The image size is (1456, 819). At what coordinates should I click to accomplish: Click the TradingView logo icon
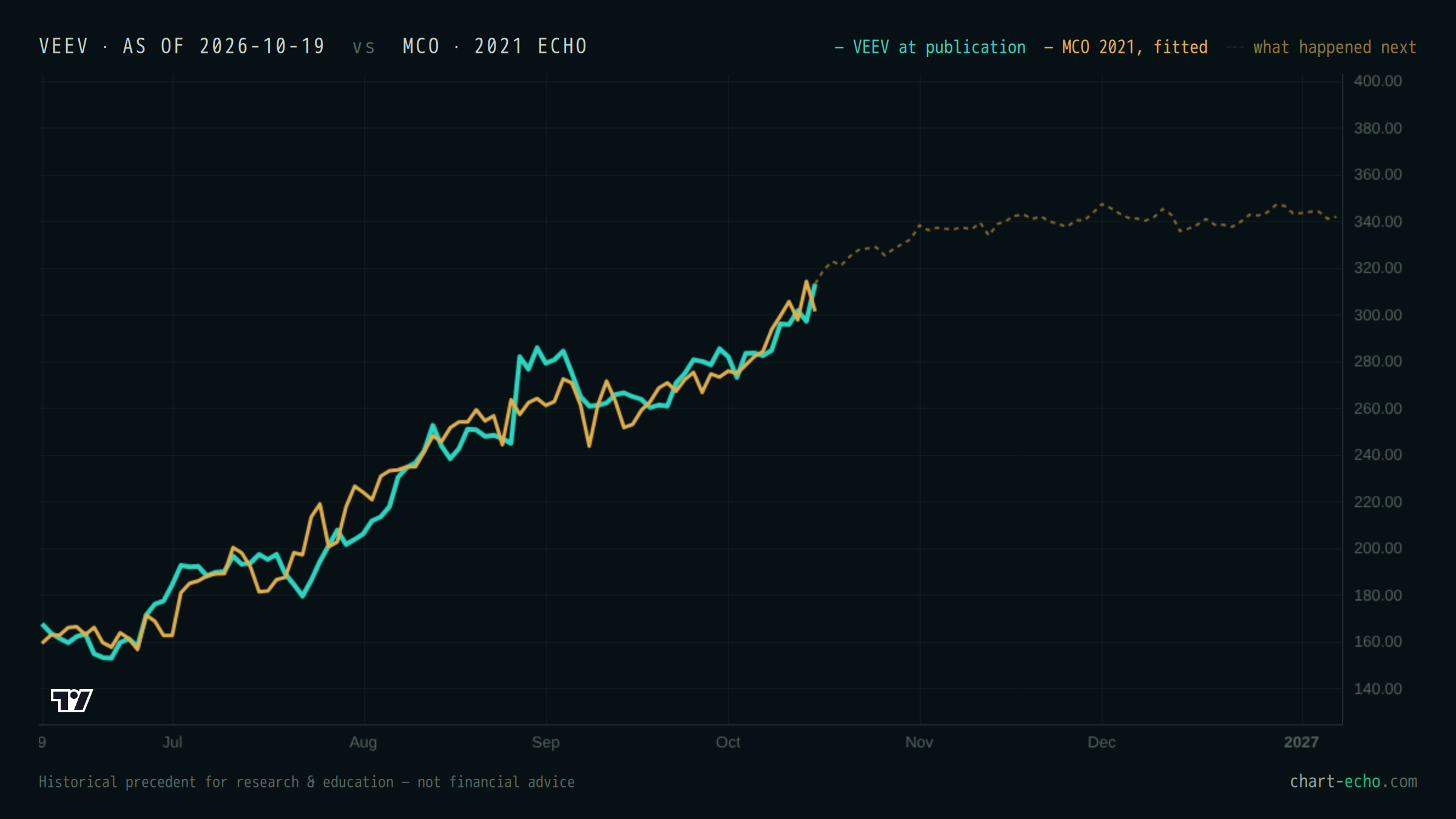point(72,701)
